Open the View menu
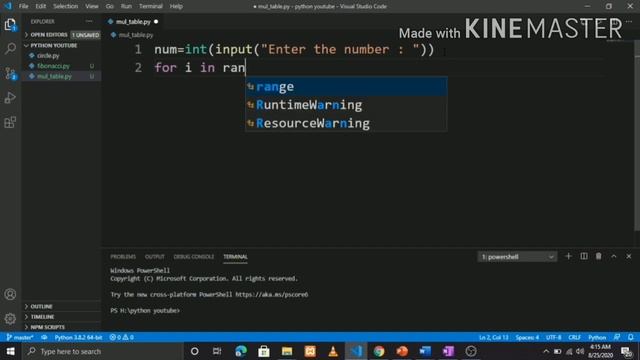The width and height of the screenshot is (640, 360). [92, 6]
